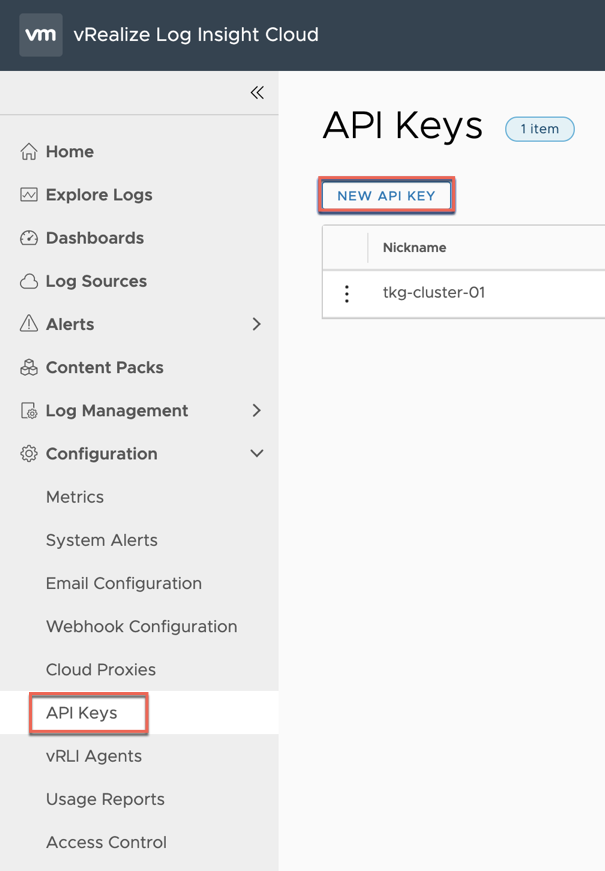Select the tkg-cluster-01 nickname cell

tap(434, 293)
